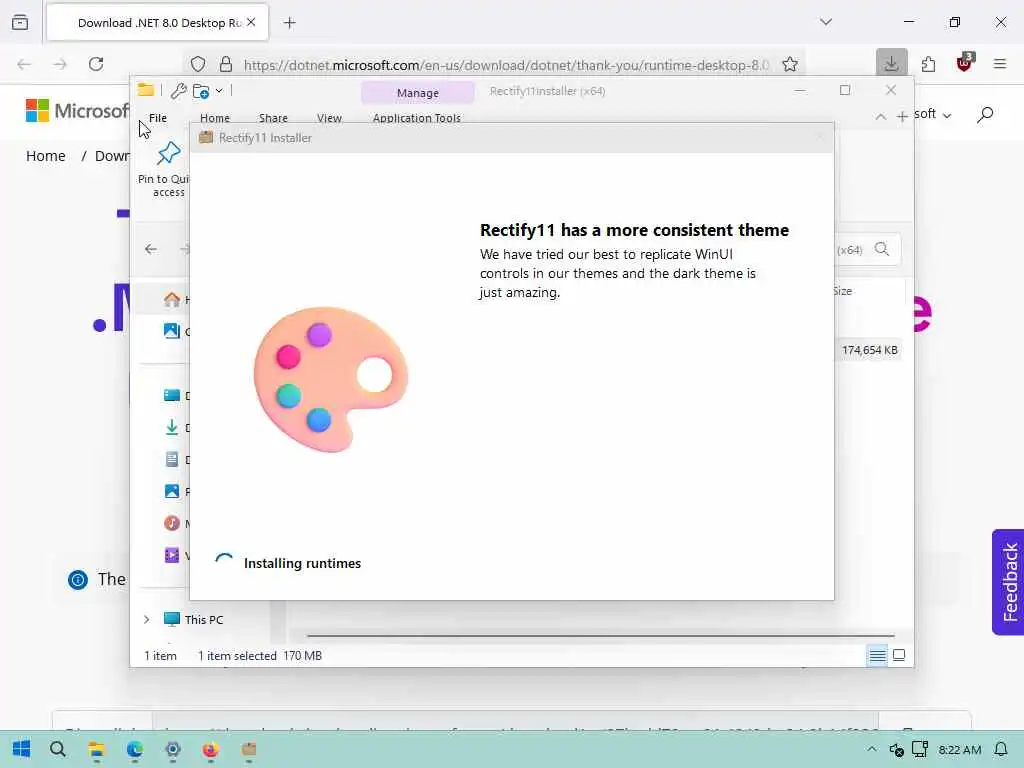Go back in the Explorer window
The height and width of the screenshot is (768, 1024).
click(x=151, y=249)
